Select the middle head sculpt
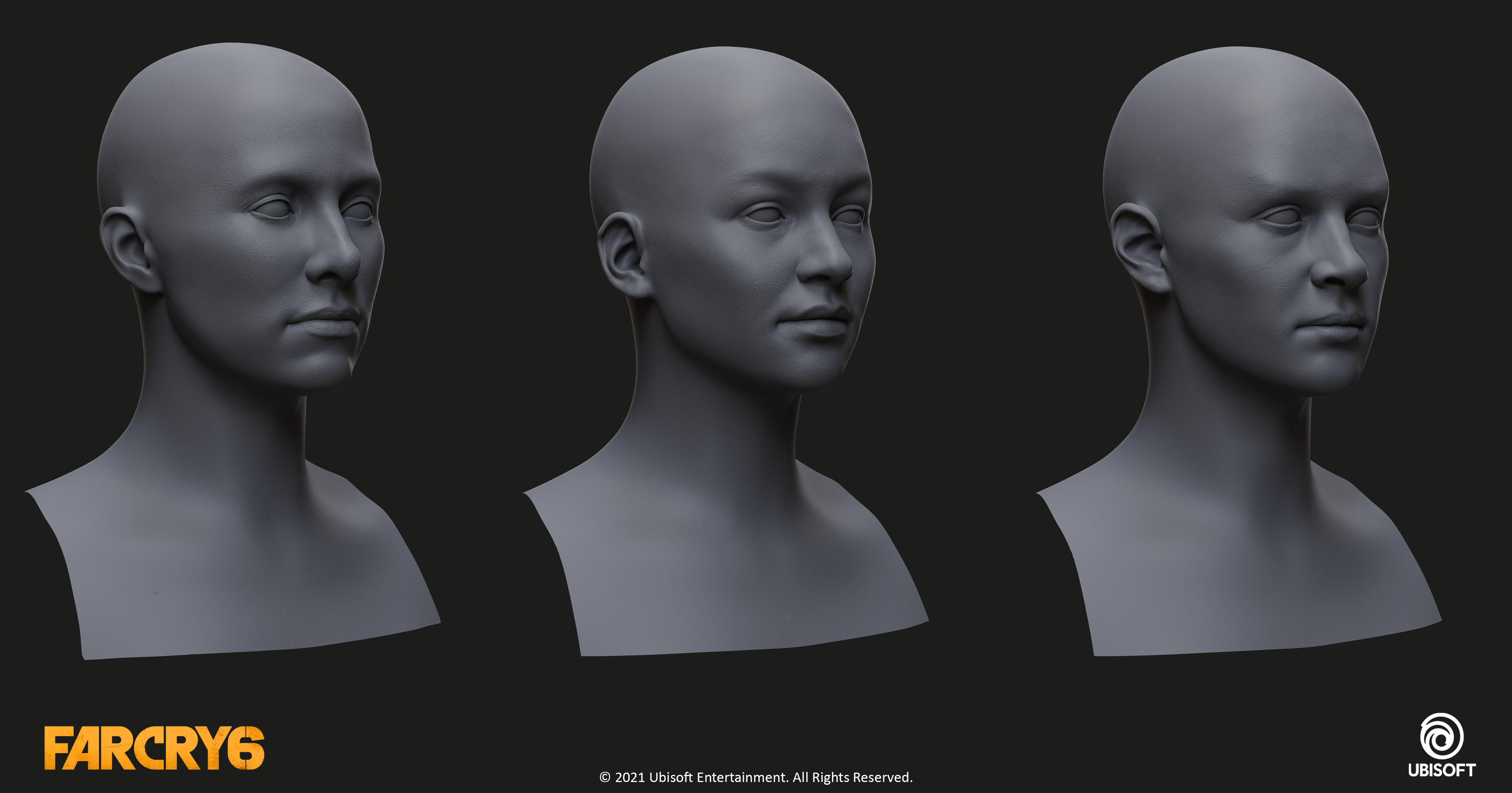Viewport: 1512px width, 793px height. tap(725, 351)
